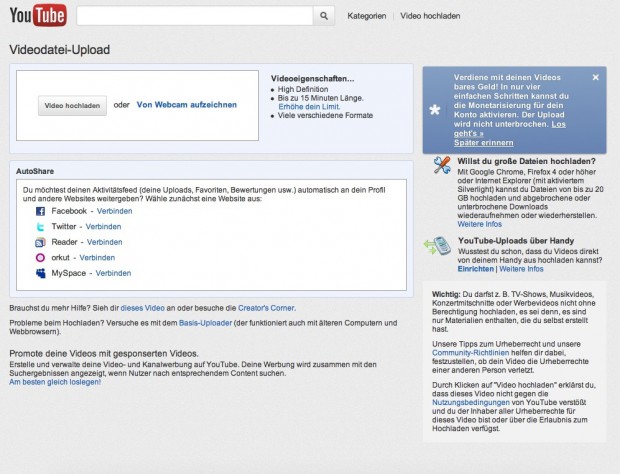The image size is (620, 474).
Task: Click the Bis zu 15 Minuten Länge text
Action: point(320,98)
